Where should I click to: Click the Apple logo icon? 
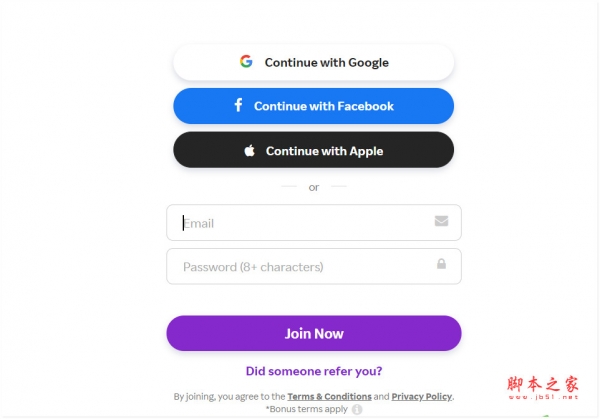point(249,151)
